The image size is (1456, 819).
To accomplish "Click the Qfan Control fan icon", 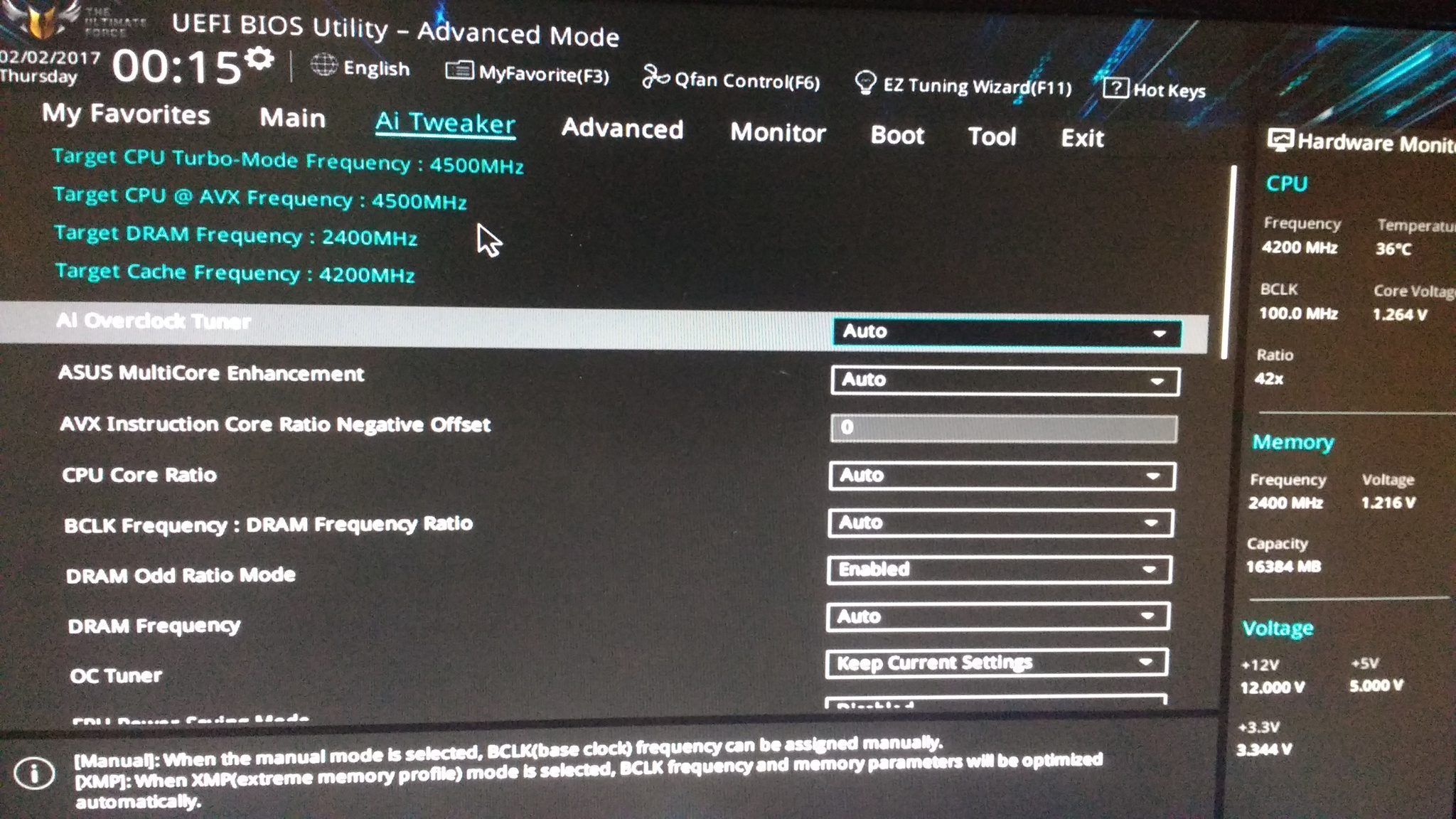I will (655, 76).
